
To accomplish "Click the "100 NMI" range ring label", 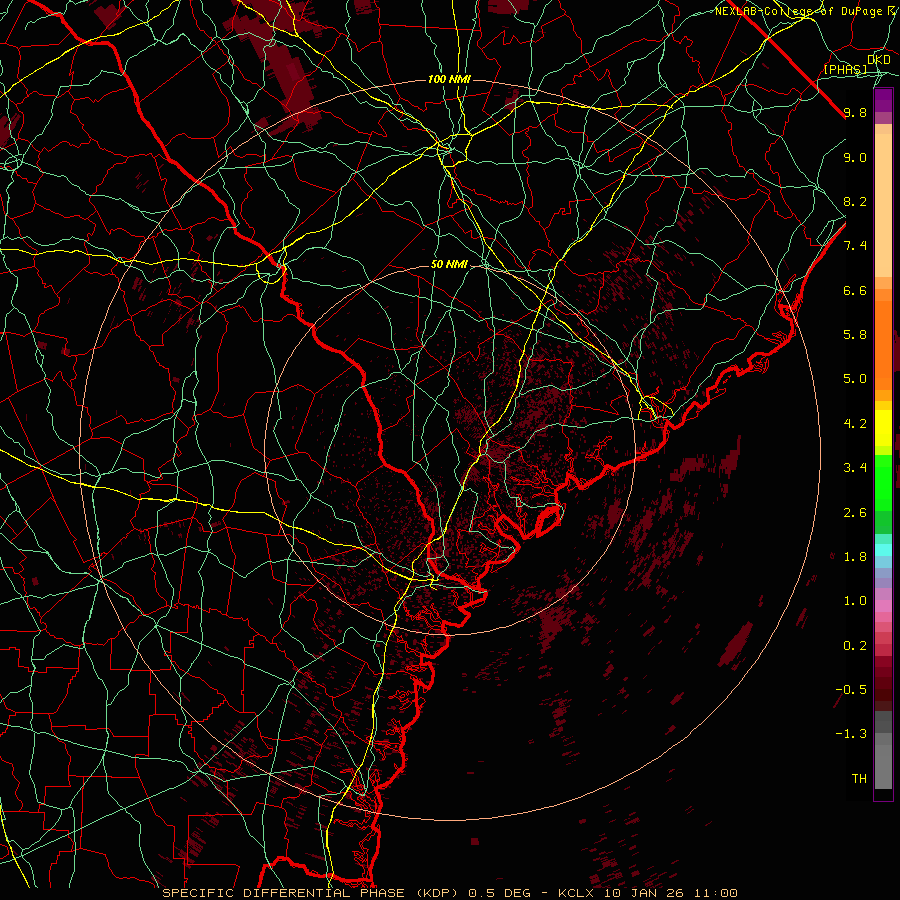I will point(449,79).
